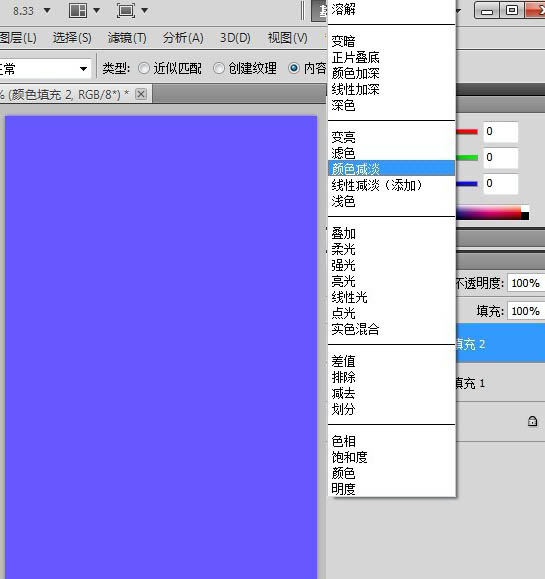Pick a color from the spectrum ramp

(489, 213)
